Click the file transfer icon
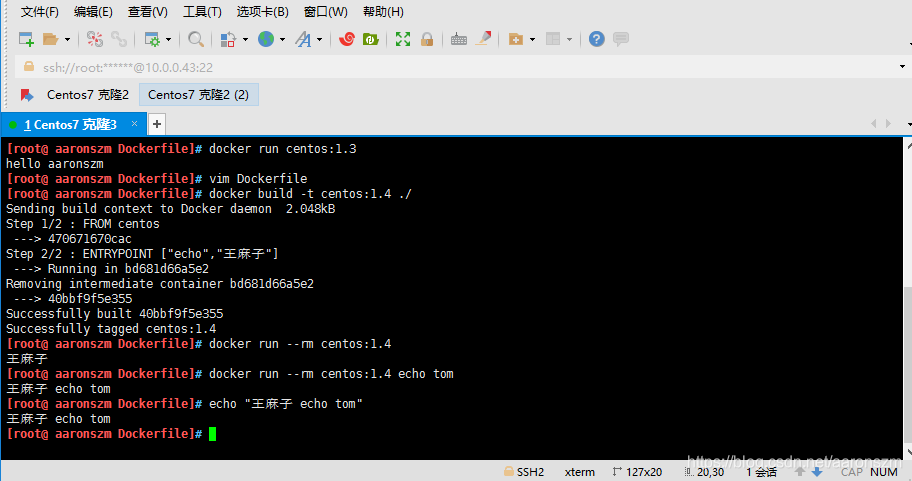Viewport: 912px width, 481px height. point(227,39)
